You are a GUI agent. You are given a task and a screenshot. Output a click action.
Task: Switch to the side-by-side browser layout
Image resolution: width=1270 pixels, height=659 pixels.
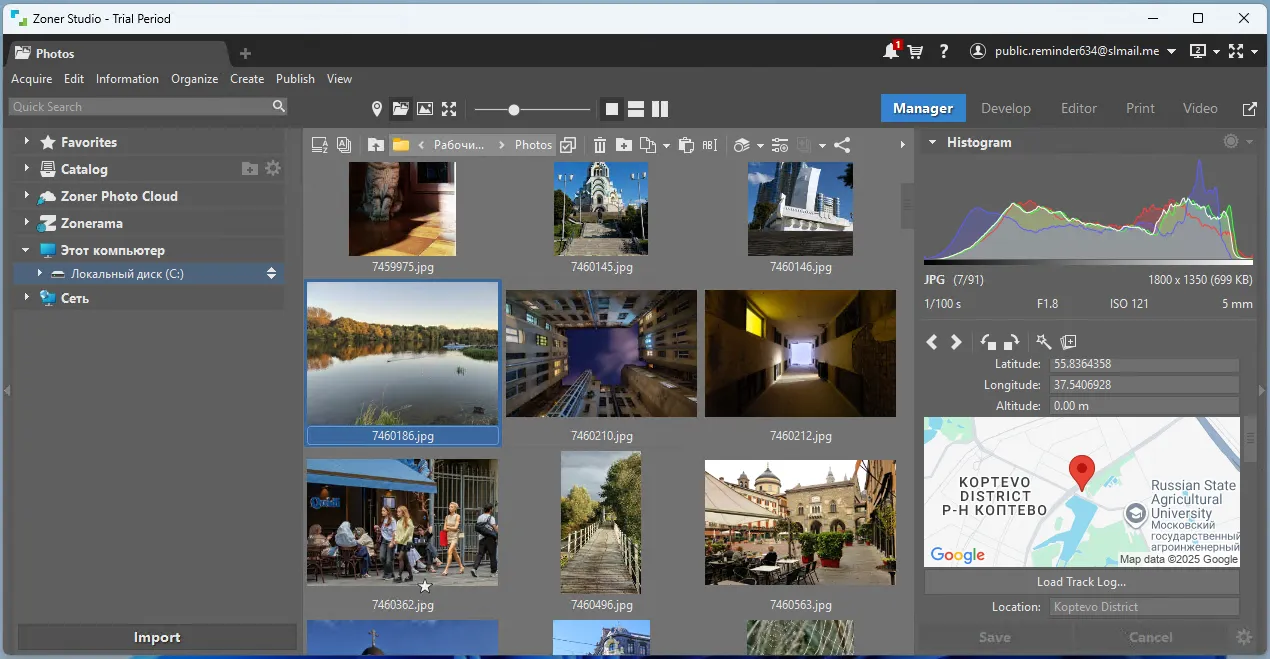[660, 109]
